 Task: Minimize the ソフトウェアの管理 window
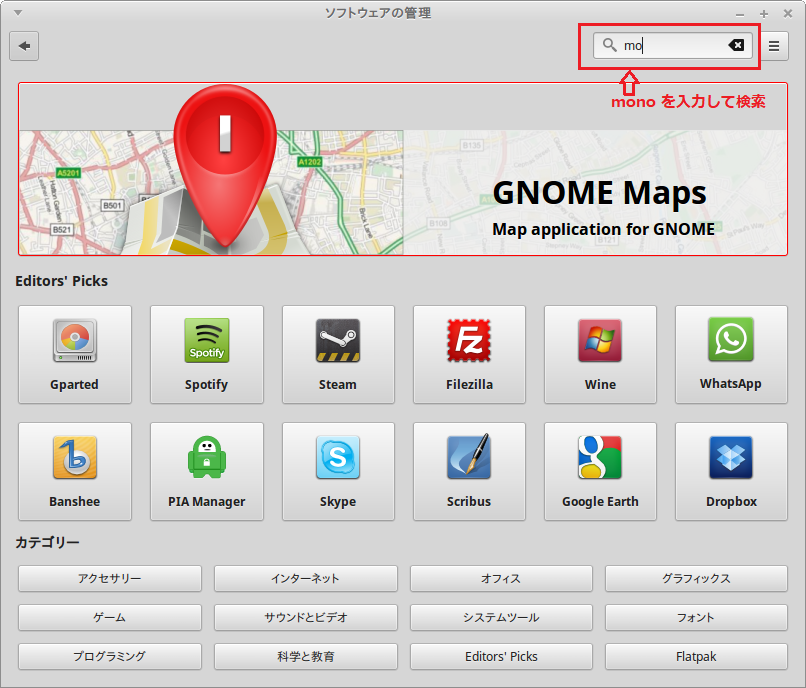[x=740, y=14]
